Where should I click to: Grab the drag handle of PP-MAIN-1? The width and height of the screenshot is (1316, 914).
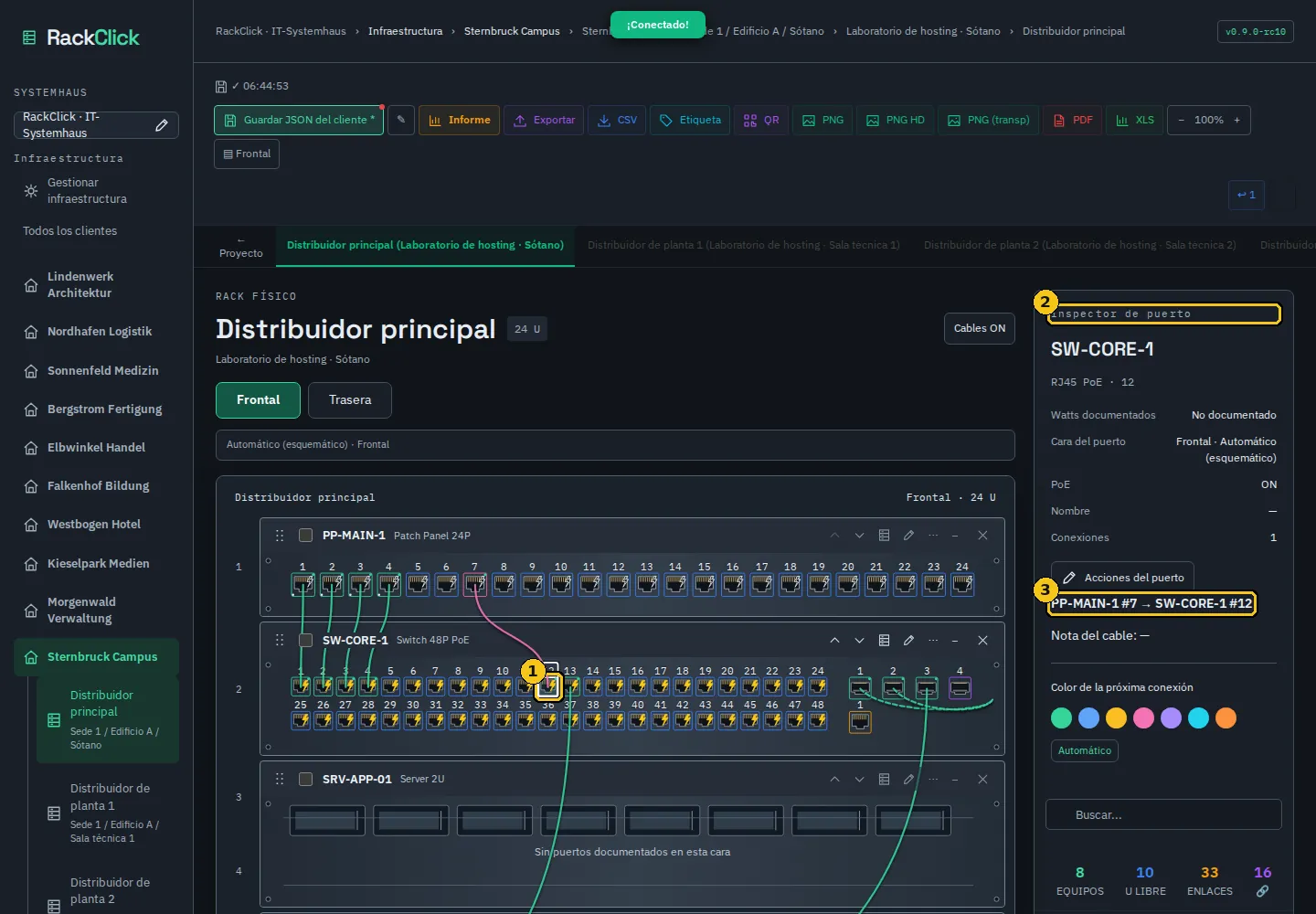280,536
